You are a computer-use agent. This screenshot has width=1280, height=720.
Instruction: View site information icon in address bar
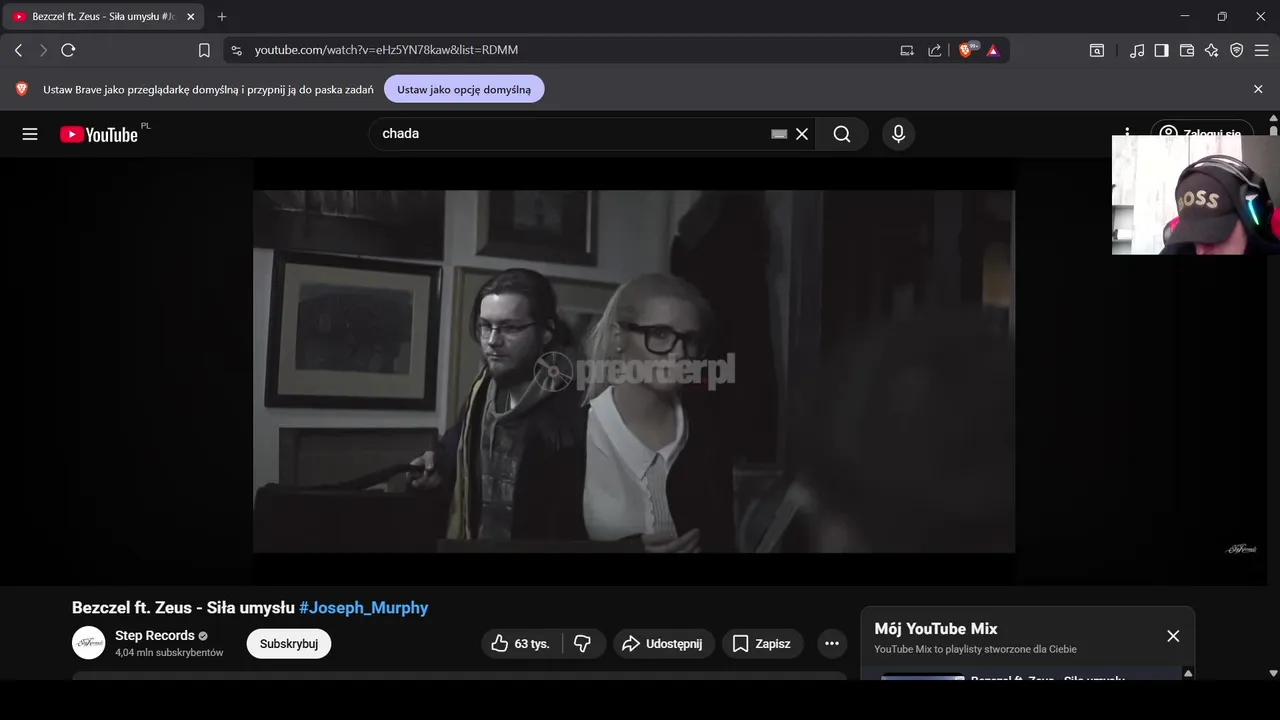[x=236, y=50]
